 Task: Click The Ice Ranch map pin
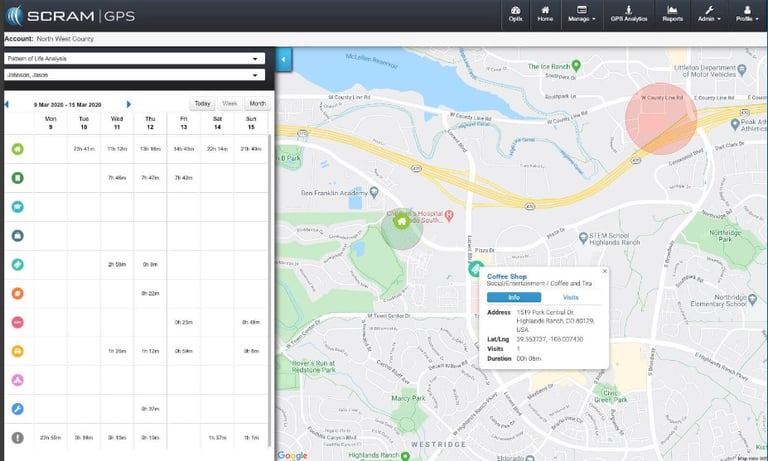576,65
